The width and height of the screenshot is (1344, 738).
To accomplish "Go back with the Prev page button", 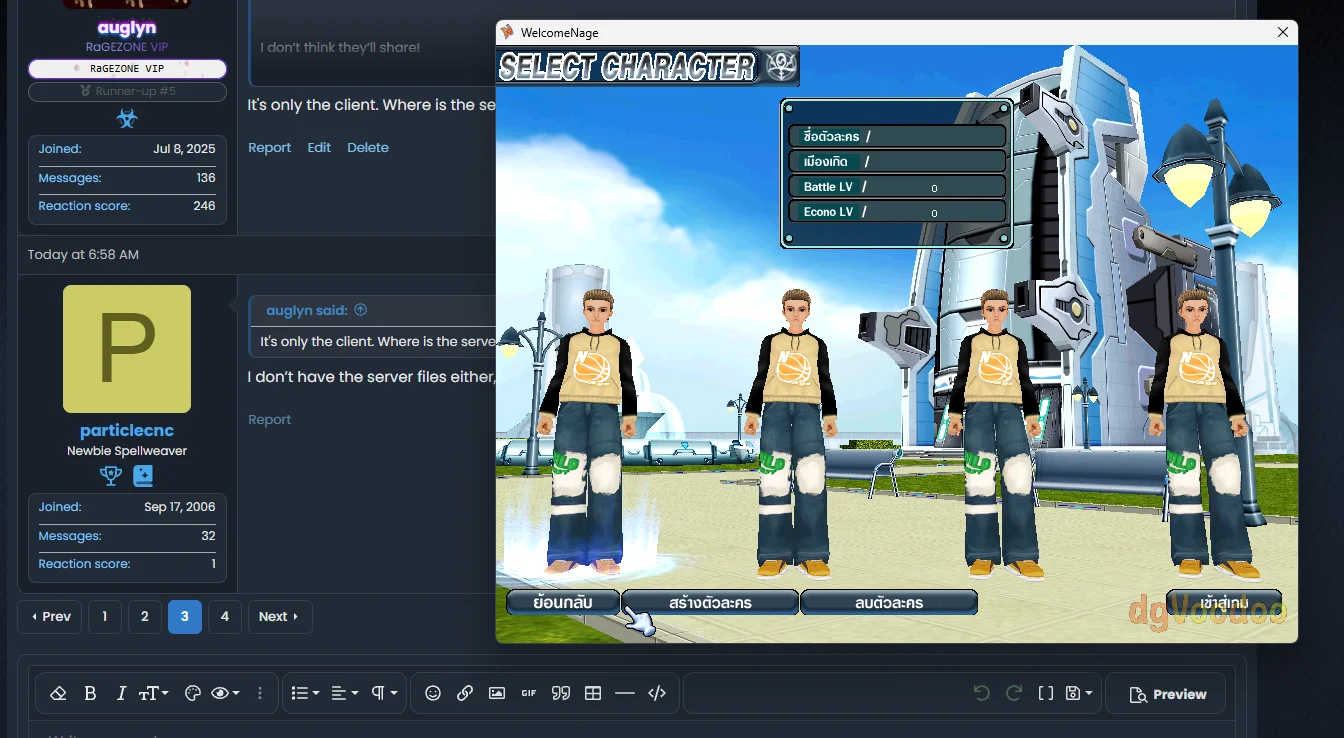I will point(49,617).
